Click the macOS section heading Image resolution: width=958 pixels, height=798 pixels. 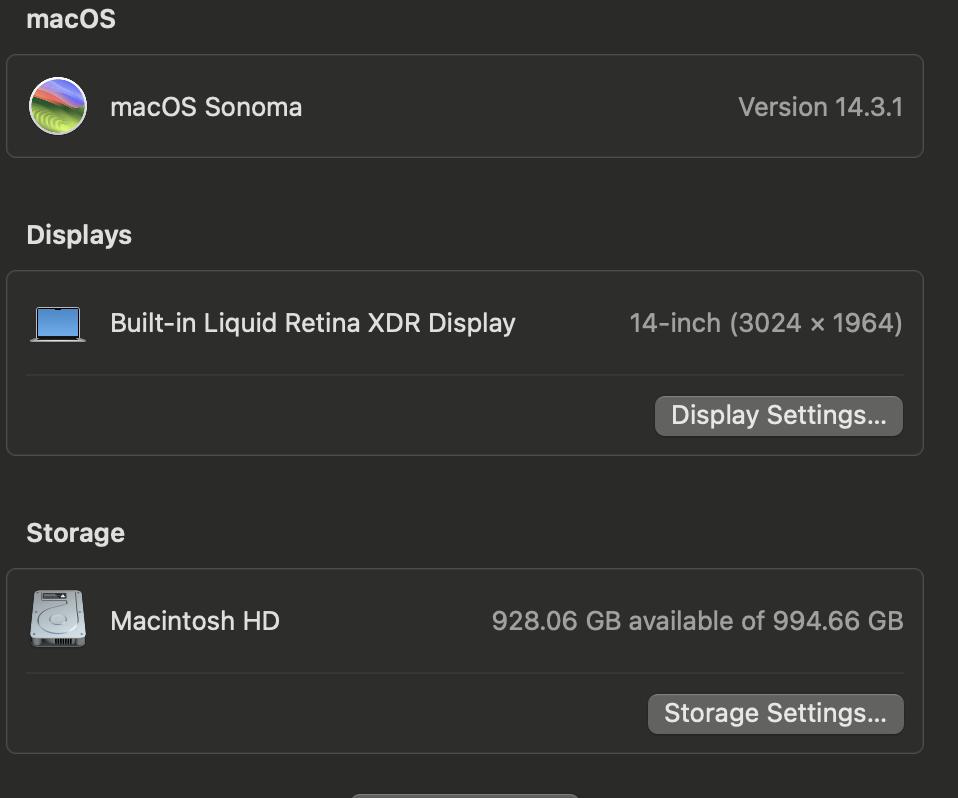tap(71, 19)
